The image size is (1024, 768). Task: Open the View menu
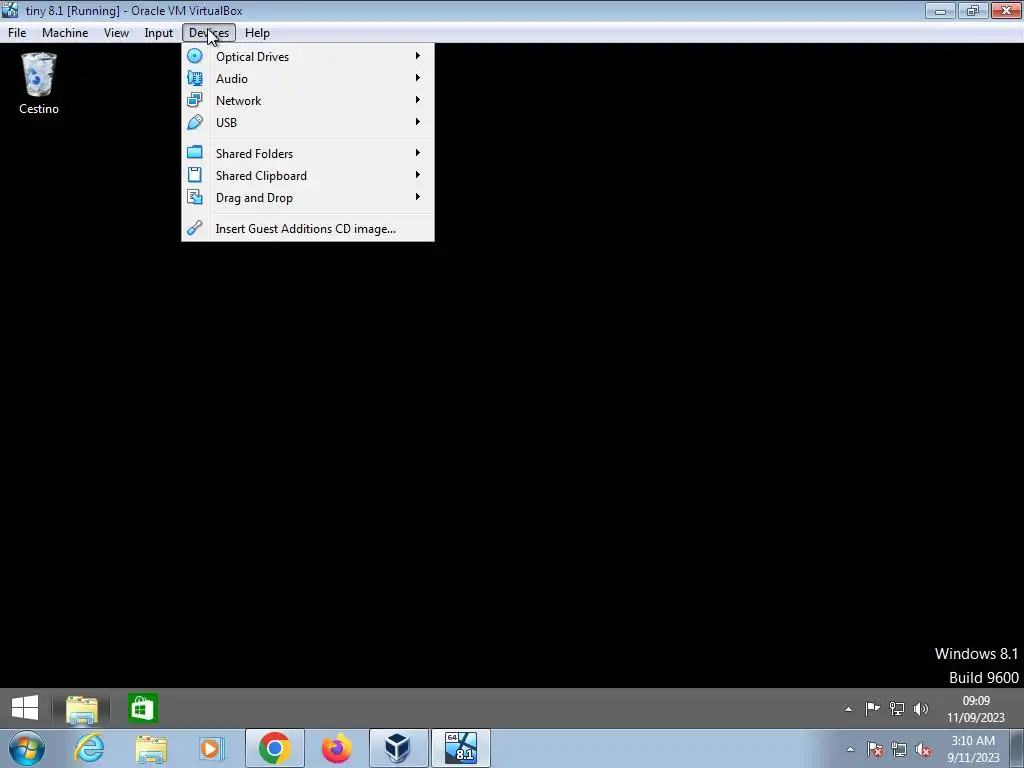click(116, 33)
